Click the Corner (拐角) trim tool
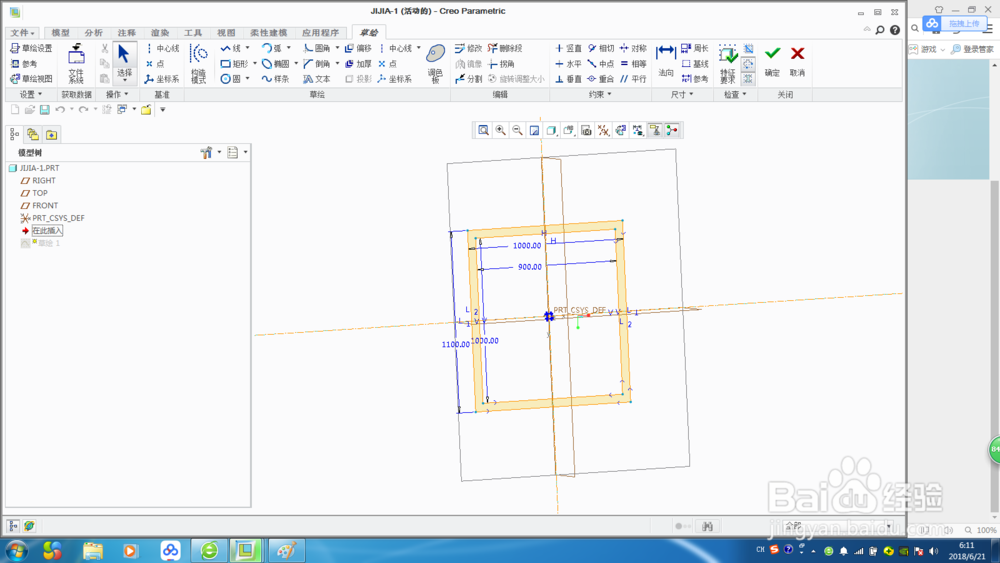1000x563 pixels. click(501, 64)
